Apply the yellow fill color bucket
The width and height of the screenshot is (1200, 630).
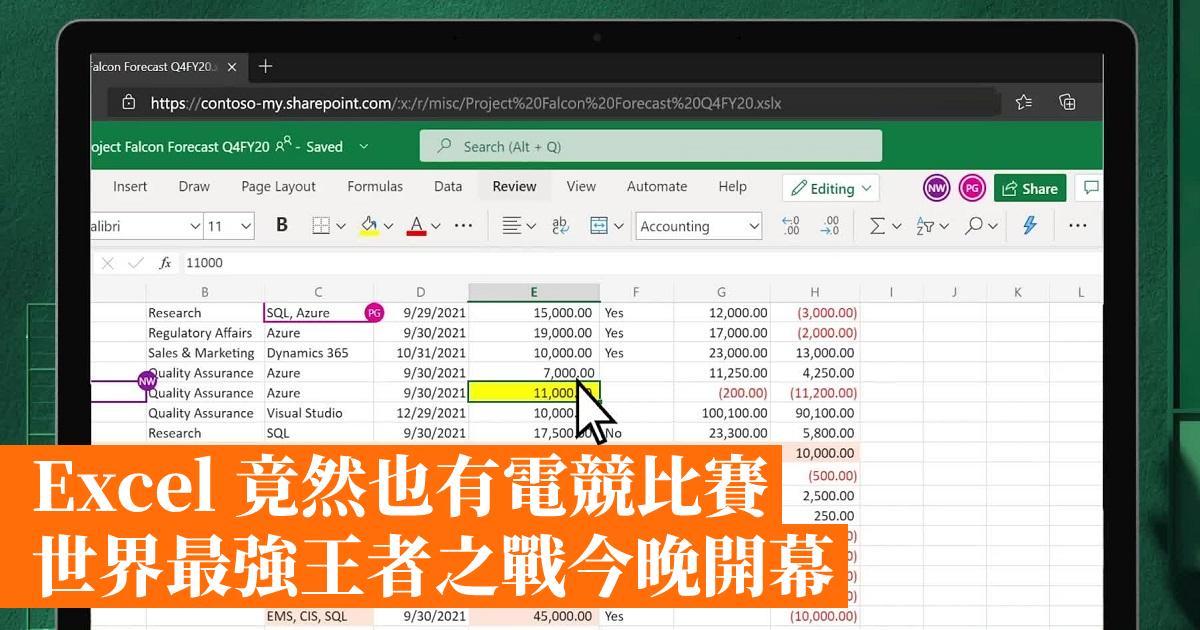pyautogui.click(x=369, y=226)
